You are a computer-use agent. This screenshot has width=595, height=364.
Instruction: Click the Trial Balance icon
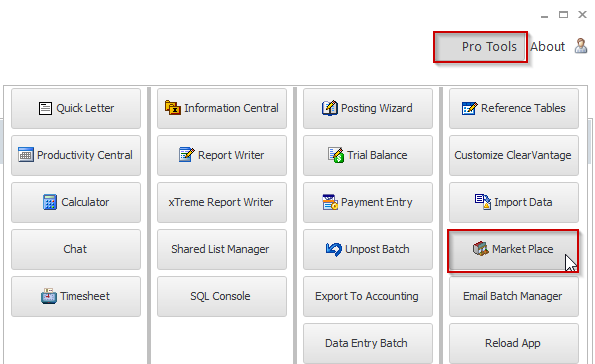click(336, 155)
